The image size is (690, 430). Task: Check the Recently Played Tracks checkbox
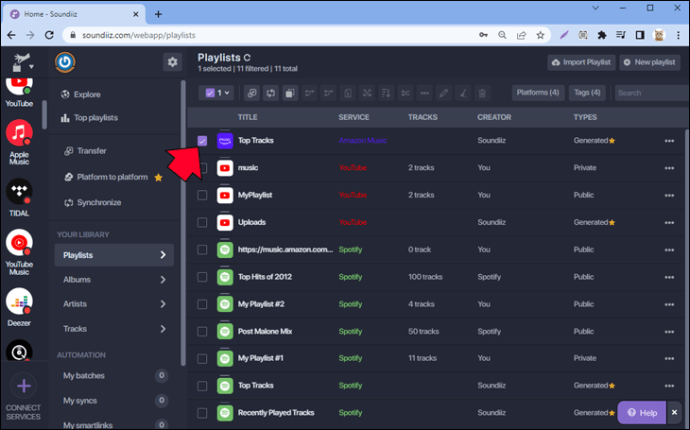point(202,413)
